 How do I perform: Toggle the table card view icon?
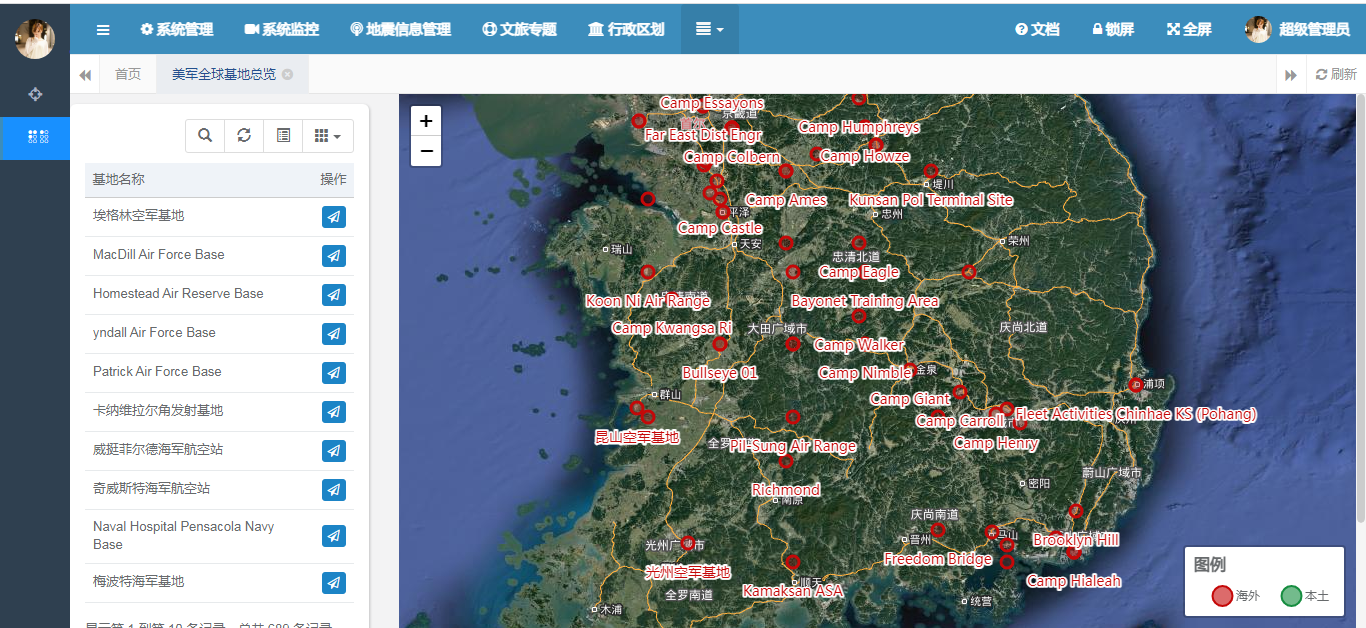284,136
